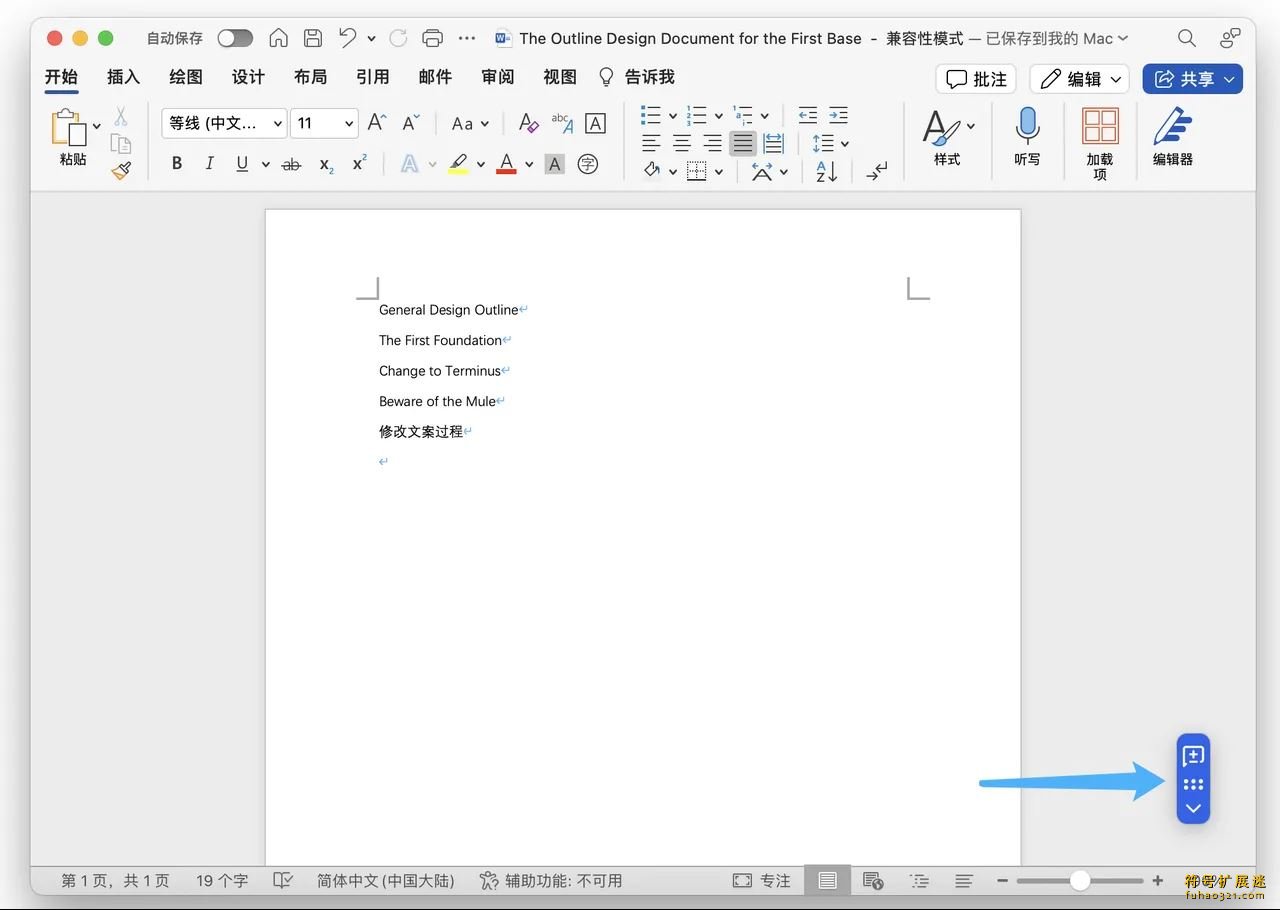Open the 审阅 tab

pos(497,77)
